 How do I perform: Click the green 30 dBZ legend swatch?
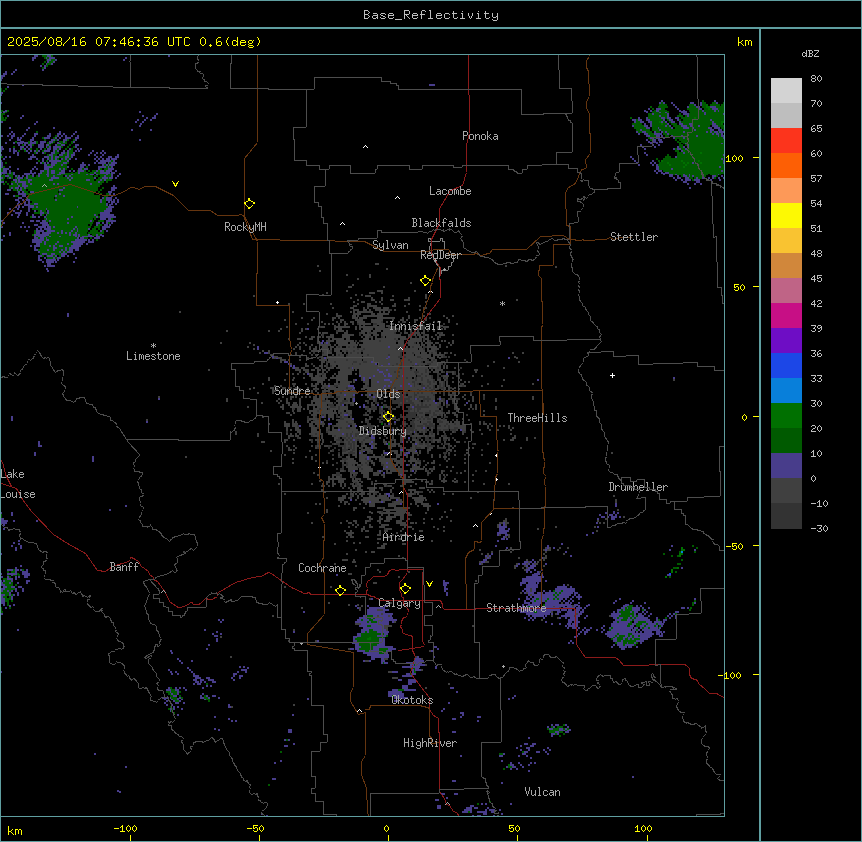(786, 416)
